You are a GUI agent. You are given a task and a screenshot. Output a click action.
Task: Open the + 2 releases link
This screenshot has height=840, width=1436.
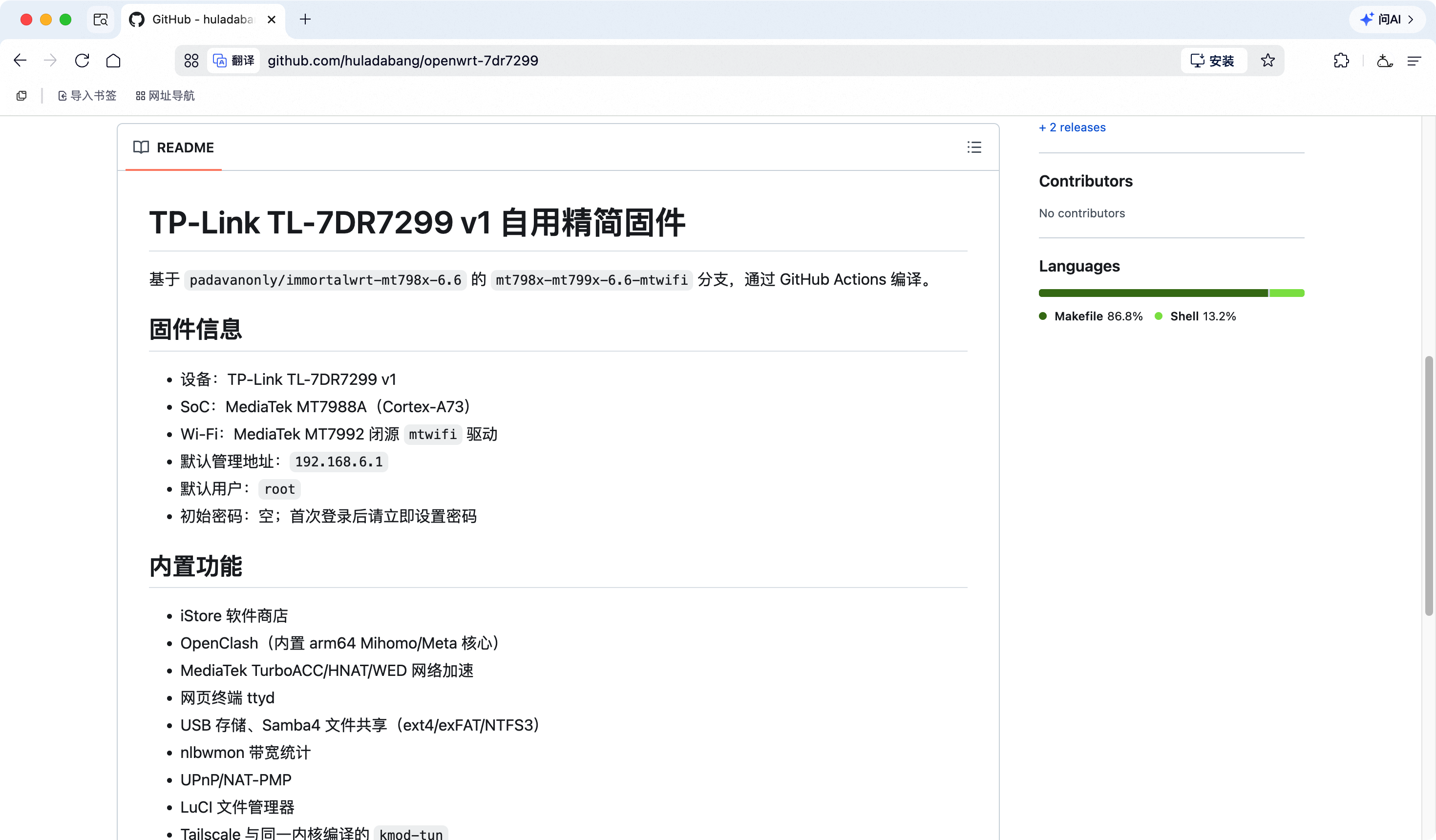1072,127
